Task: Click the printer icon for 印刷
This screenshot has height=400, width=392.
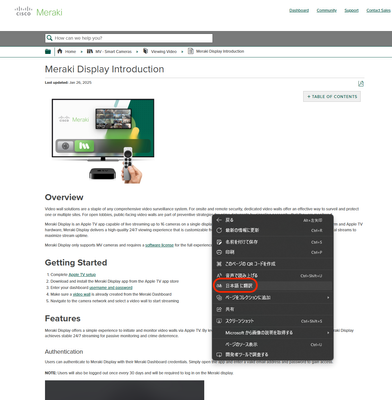Action: click(x=219, y=252)
